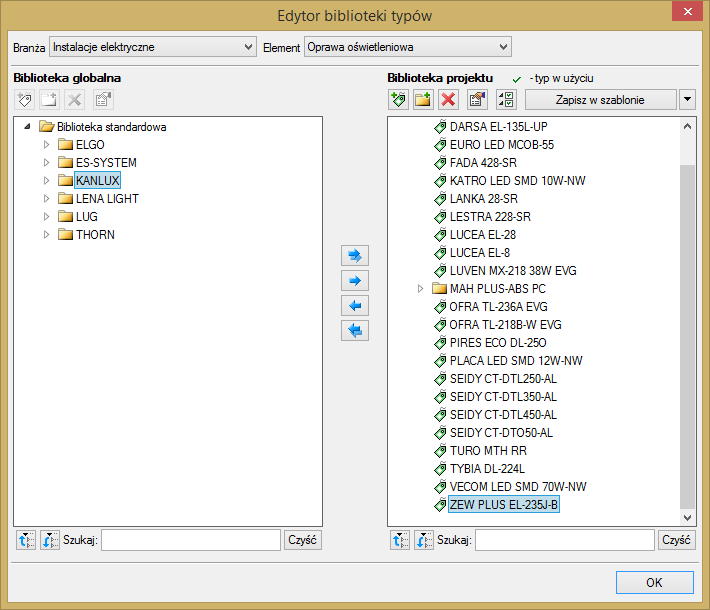The image size is (710, 610).
Task: Click red delete icon in project library
Action: coord(448,100)
